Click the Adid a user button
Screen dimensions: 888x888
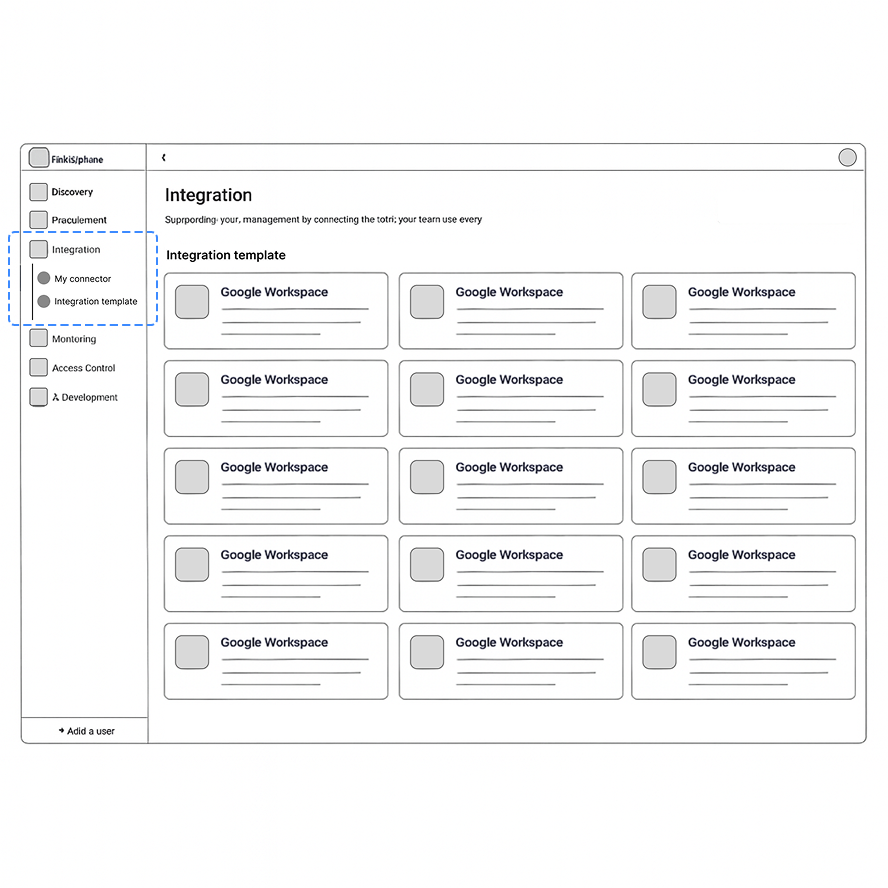(86, 731)
